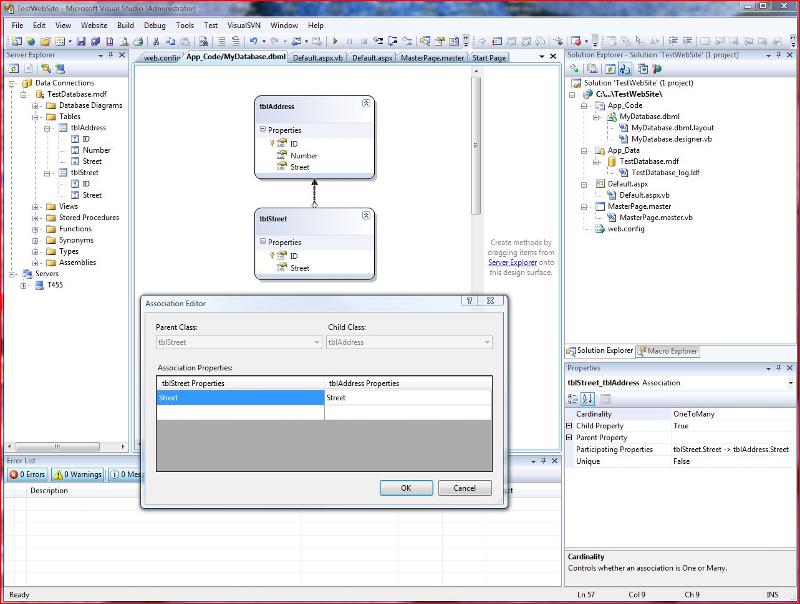Click Copy Web Site icon in Solution Explorer
Screen dimensions: 800x604
point(643,68)
